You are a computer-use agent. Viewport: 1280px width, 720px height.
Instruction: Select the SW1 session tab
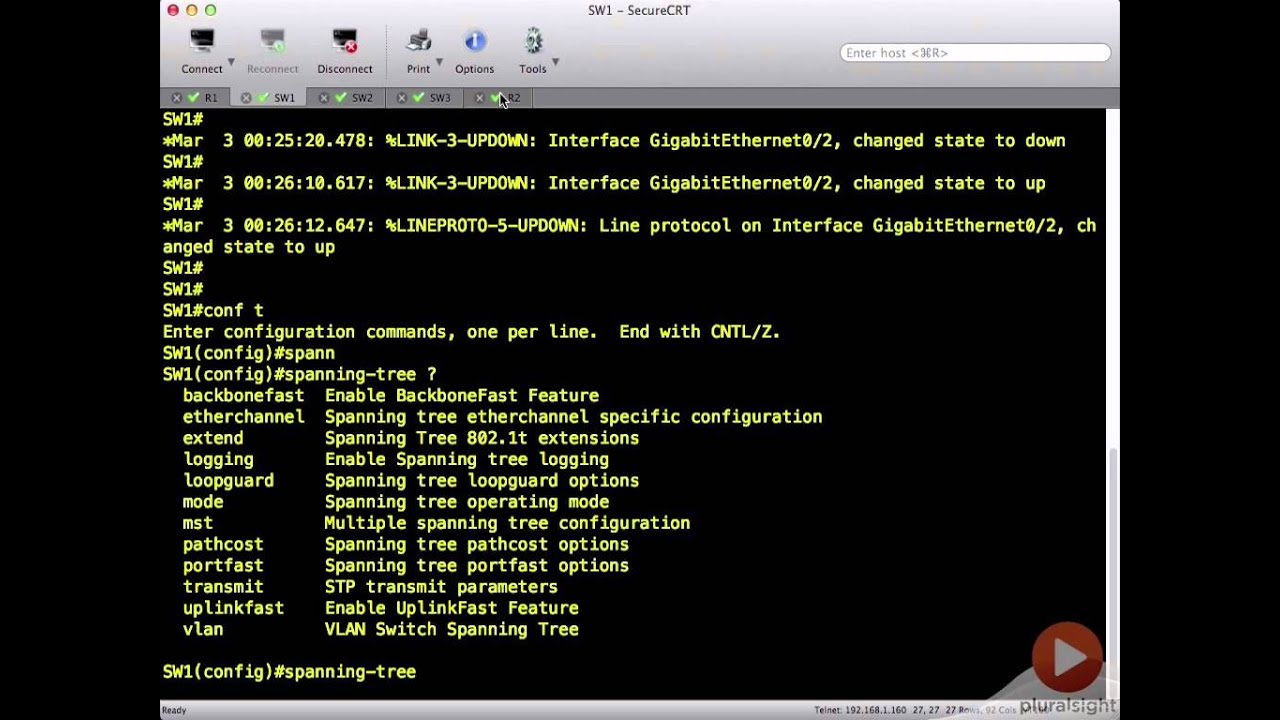click(x=270, y=98)
